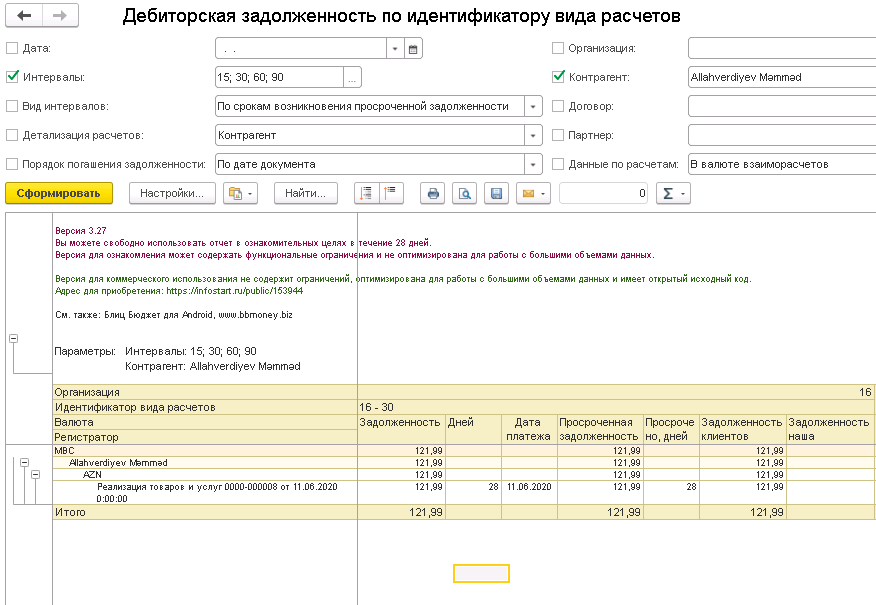Open the infostart.ru purchase address link
The image size is (876, 605).
tap(235, 291)
